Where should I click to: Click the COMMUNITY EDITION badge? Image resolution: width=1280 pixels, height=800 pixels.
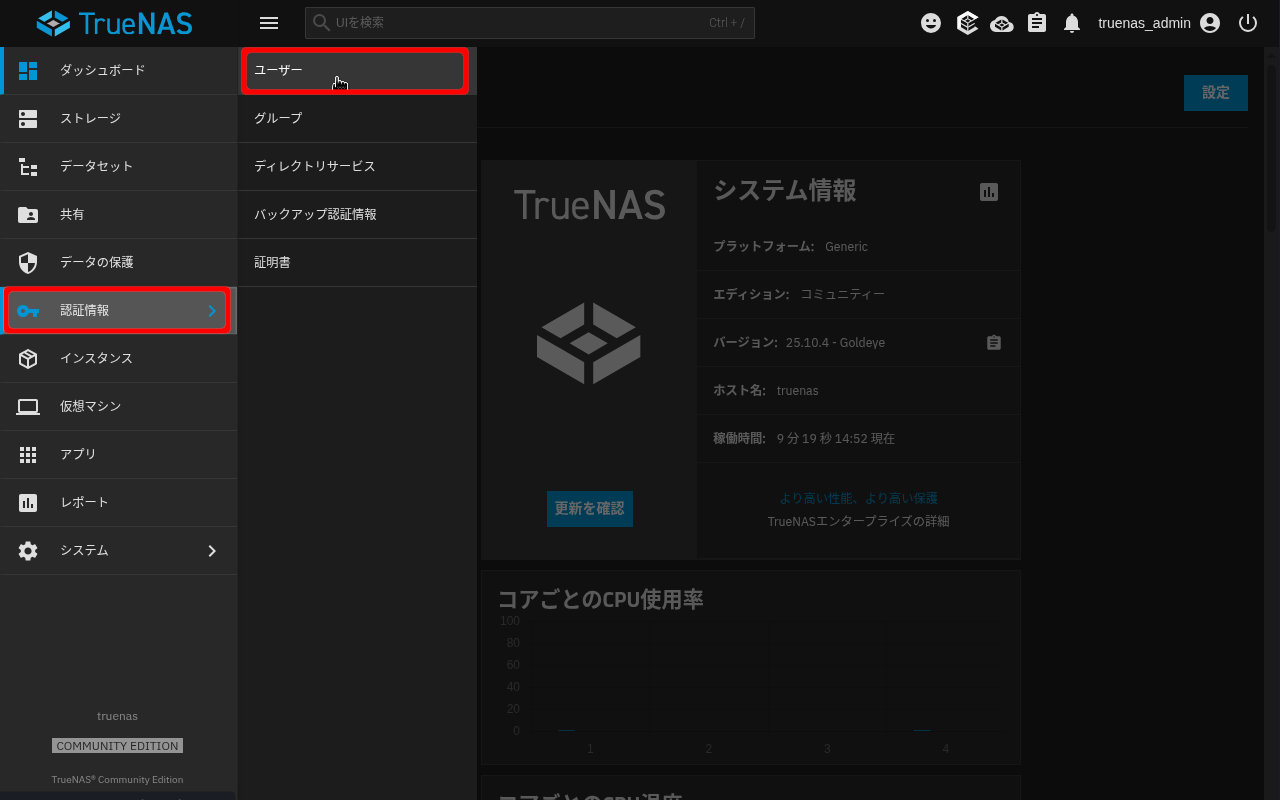[x=118, y=746]
